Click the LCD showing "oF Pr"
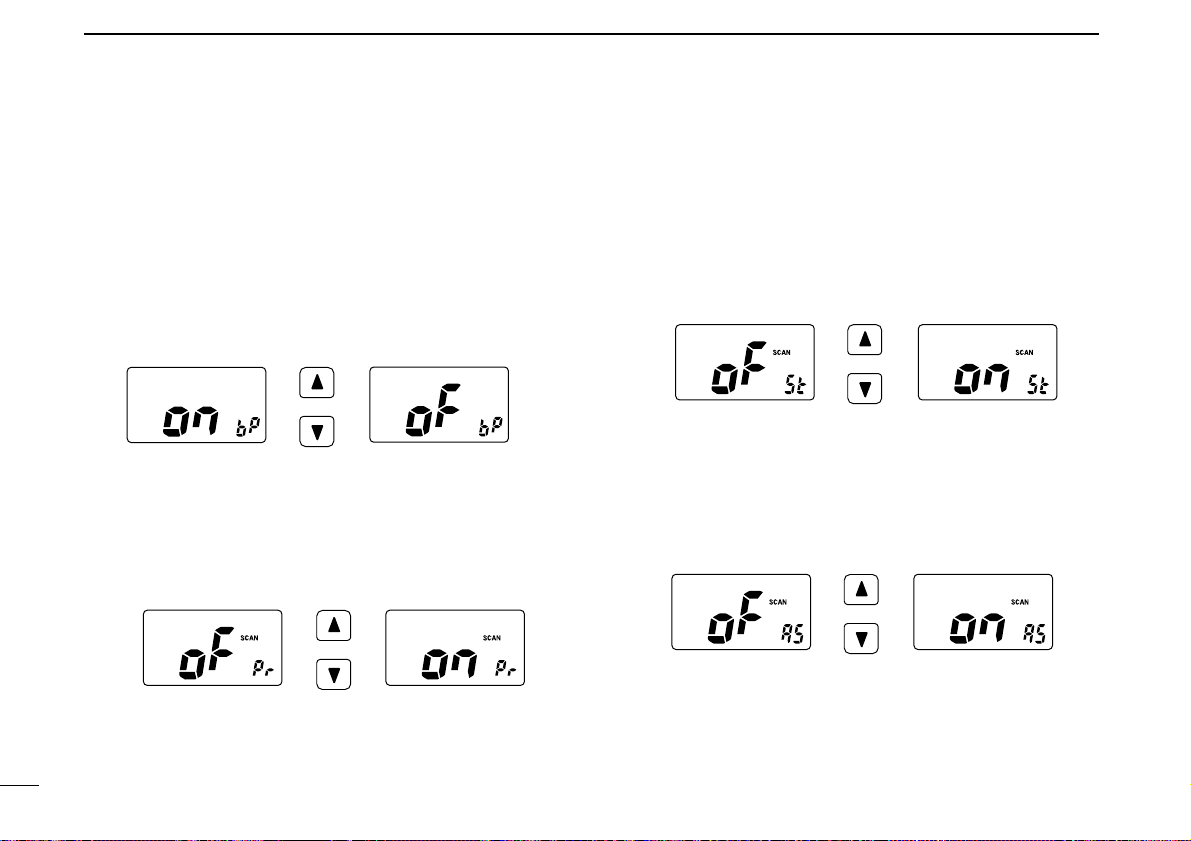 pos(213,647)
